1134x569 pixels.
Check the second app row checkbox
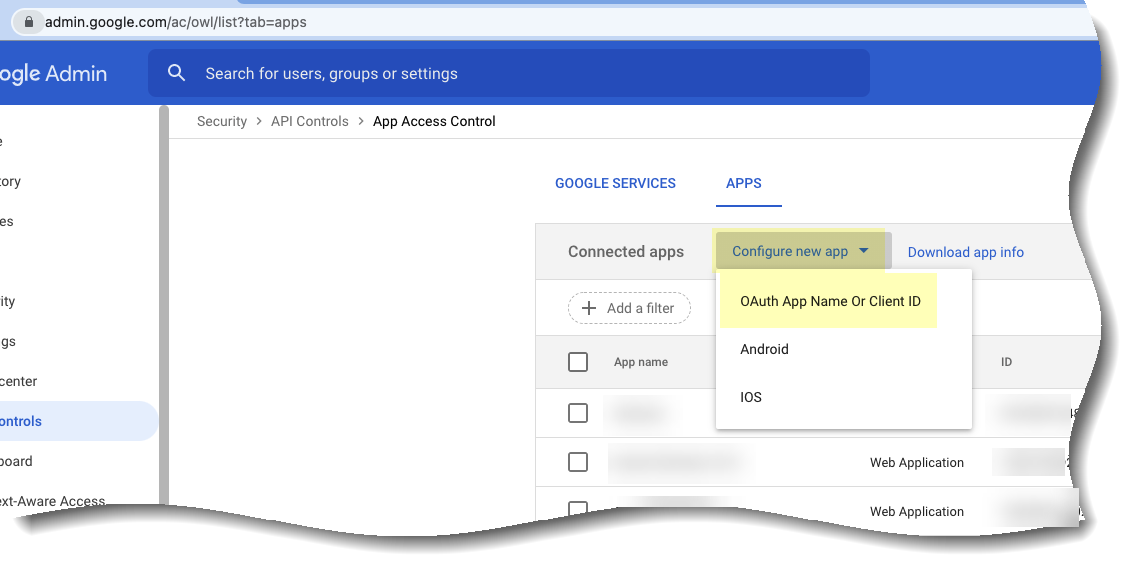coord(578,462)
